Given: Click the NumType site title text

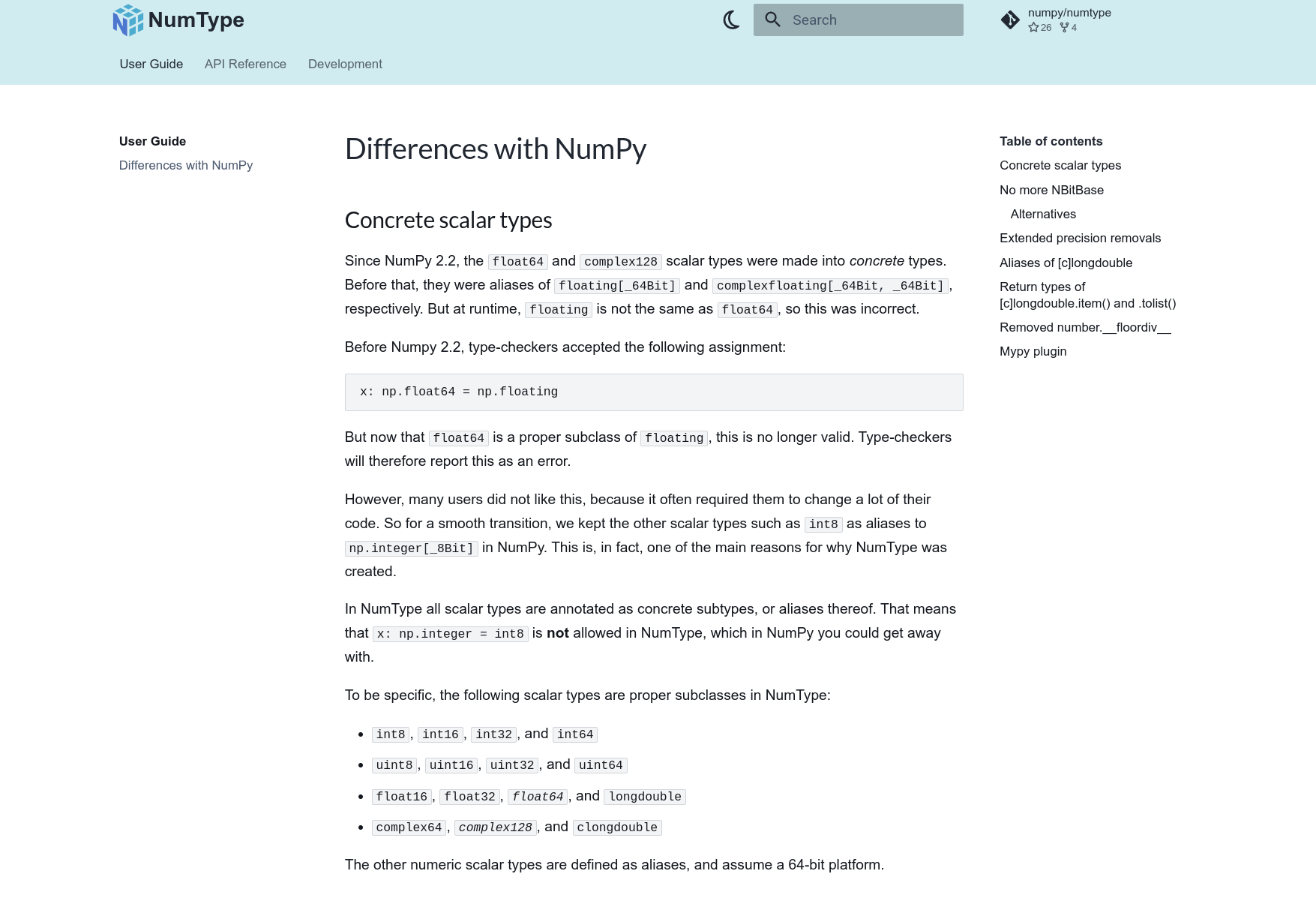Looking at the screenshot, I should pyautogui.click(x=196, y=20).
